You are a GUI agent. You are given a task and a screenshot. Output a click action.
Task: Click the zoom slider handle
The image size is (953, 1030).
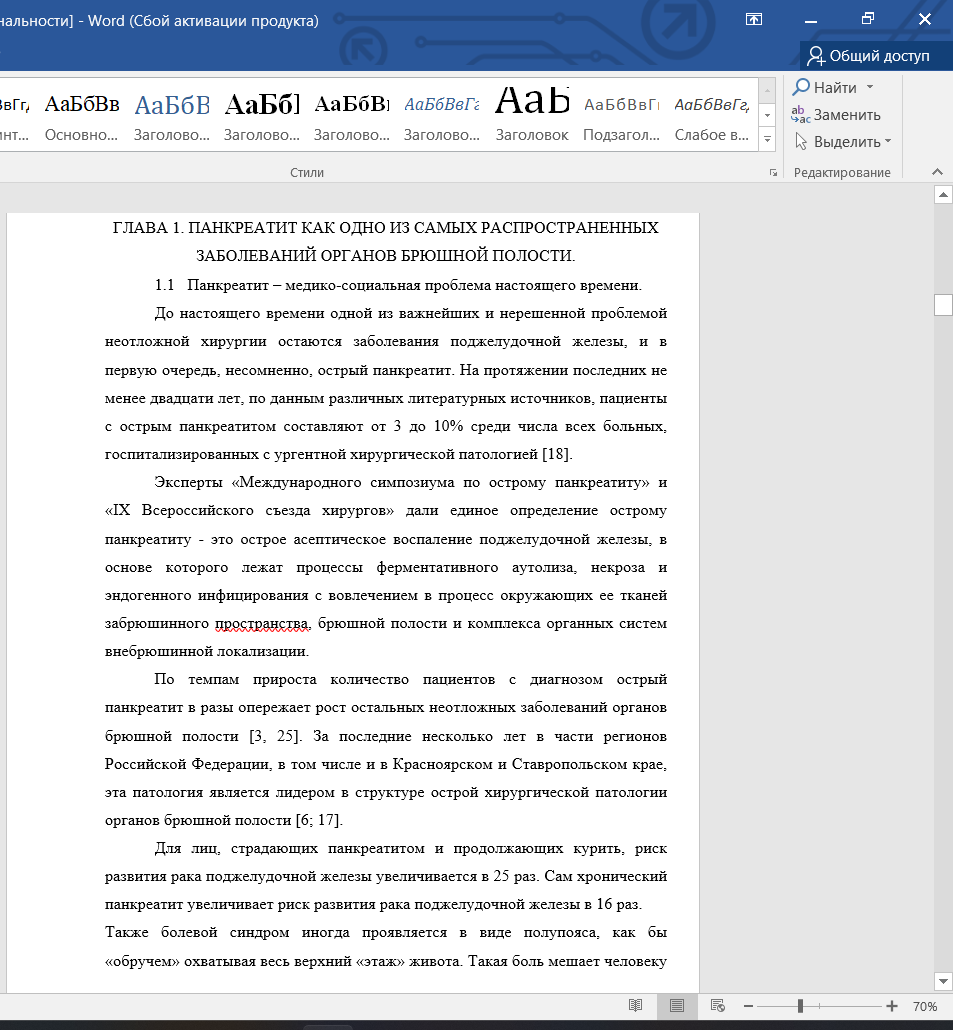pos(800,1006)
